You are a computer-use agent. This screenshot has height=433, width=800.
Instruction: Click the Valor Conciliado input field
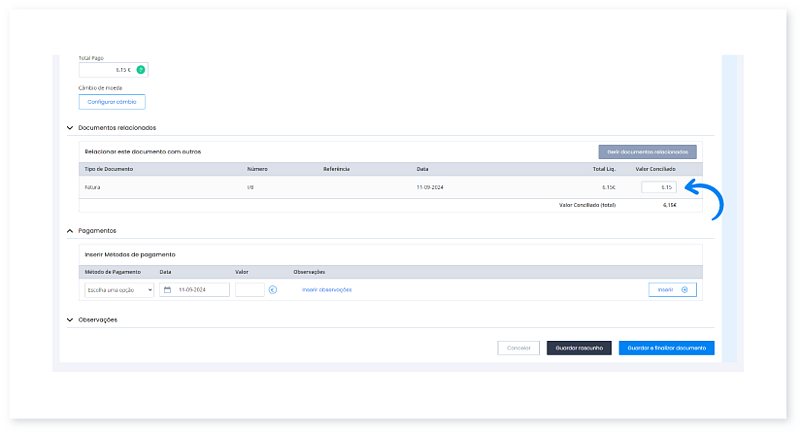(659, 187)
